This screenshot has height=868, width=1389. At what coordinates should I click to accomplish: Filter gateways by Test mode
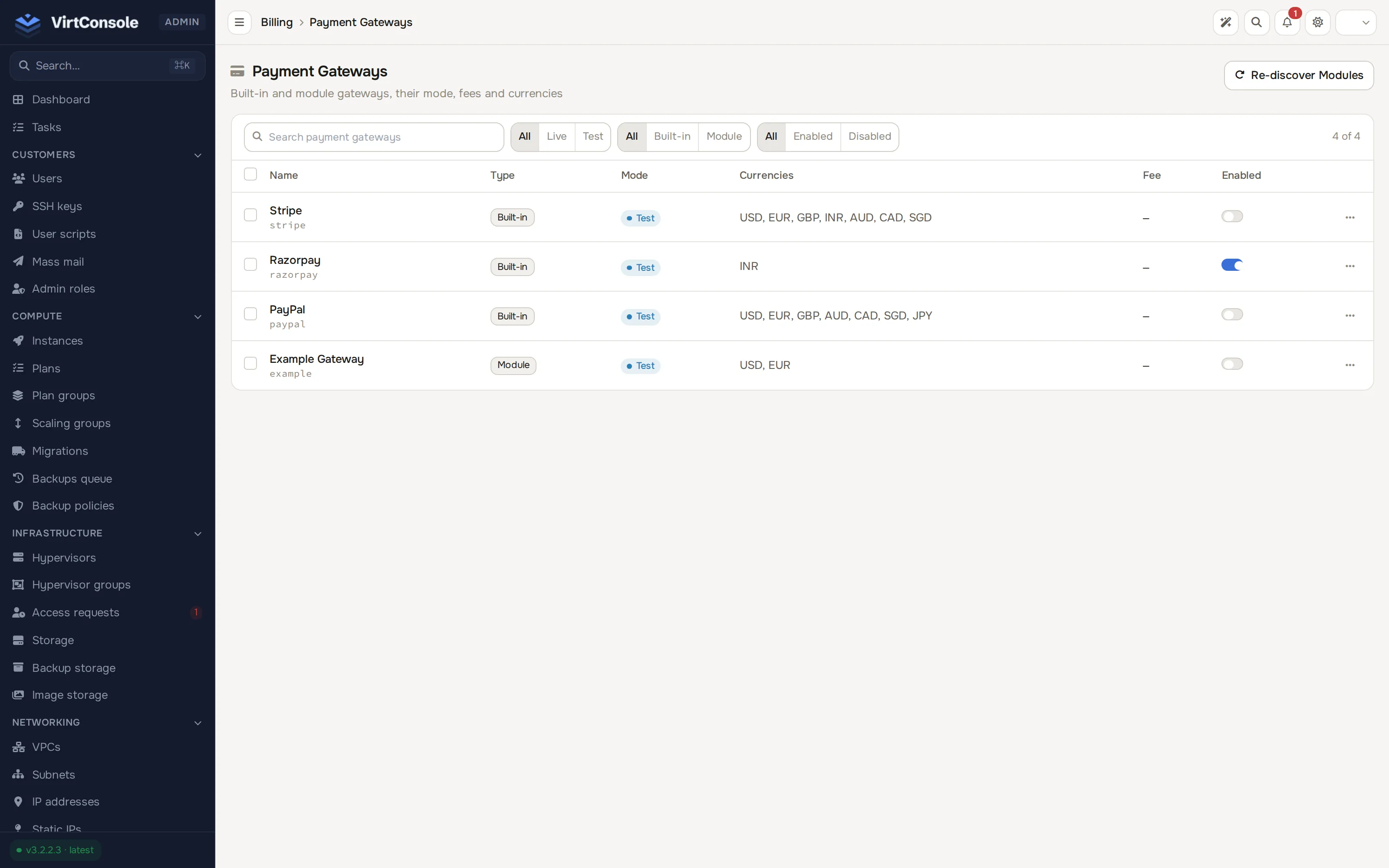[x=592, y=137]
